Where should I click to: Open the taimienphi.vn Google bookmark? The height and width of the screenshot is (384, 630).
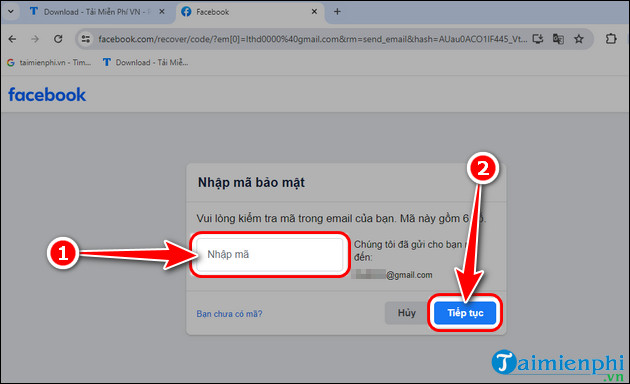coord(49,62)
